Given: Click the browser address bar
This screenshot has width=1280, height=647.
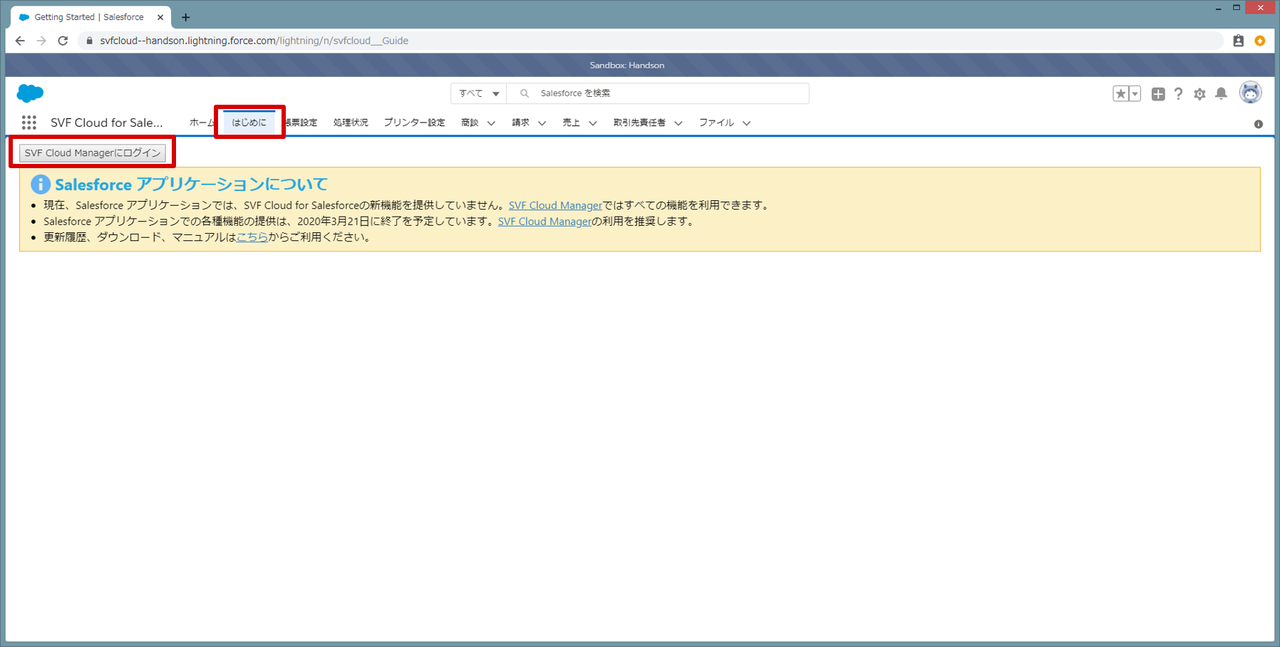Looking at the screenshot, I should 650,41.
